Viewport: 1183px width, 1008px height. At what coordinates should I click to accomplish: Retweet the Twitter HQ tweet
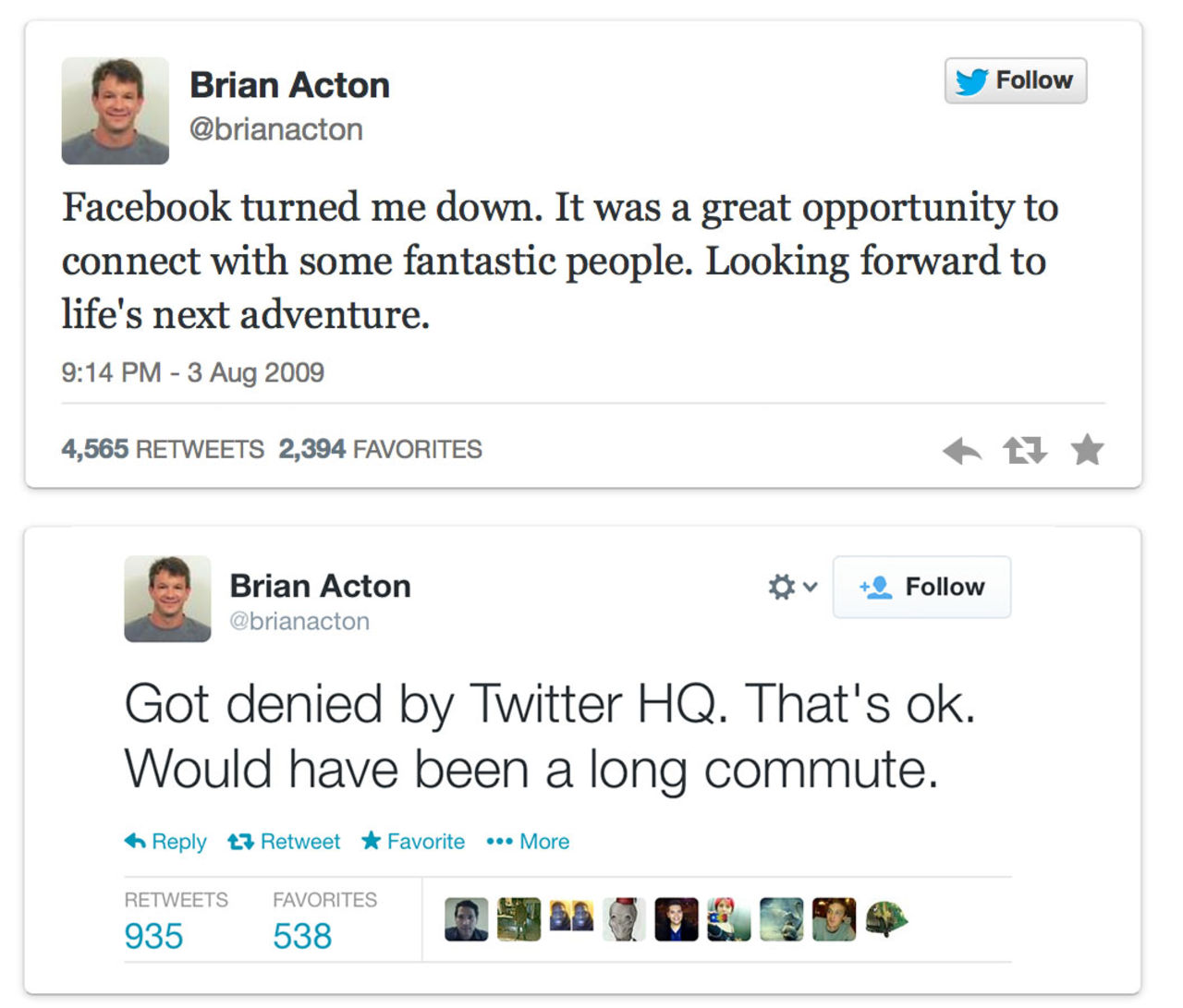click(285, 842)
